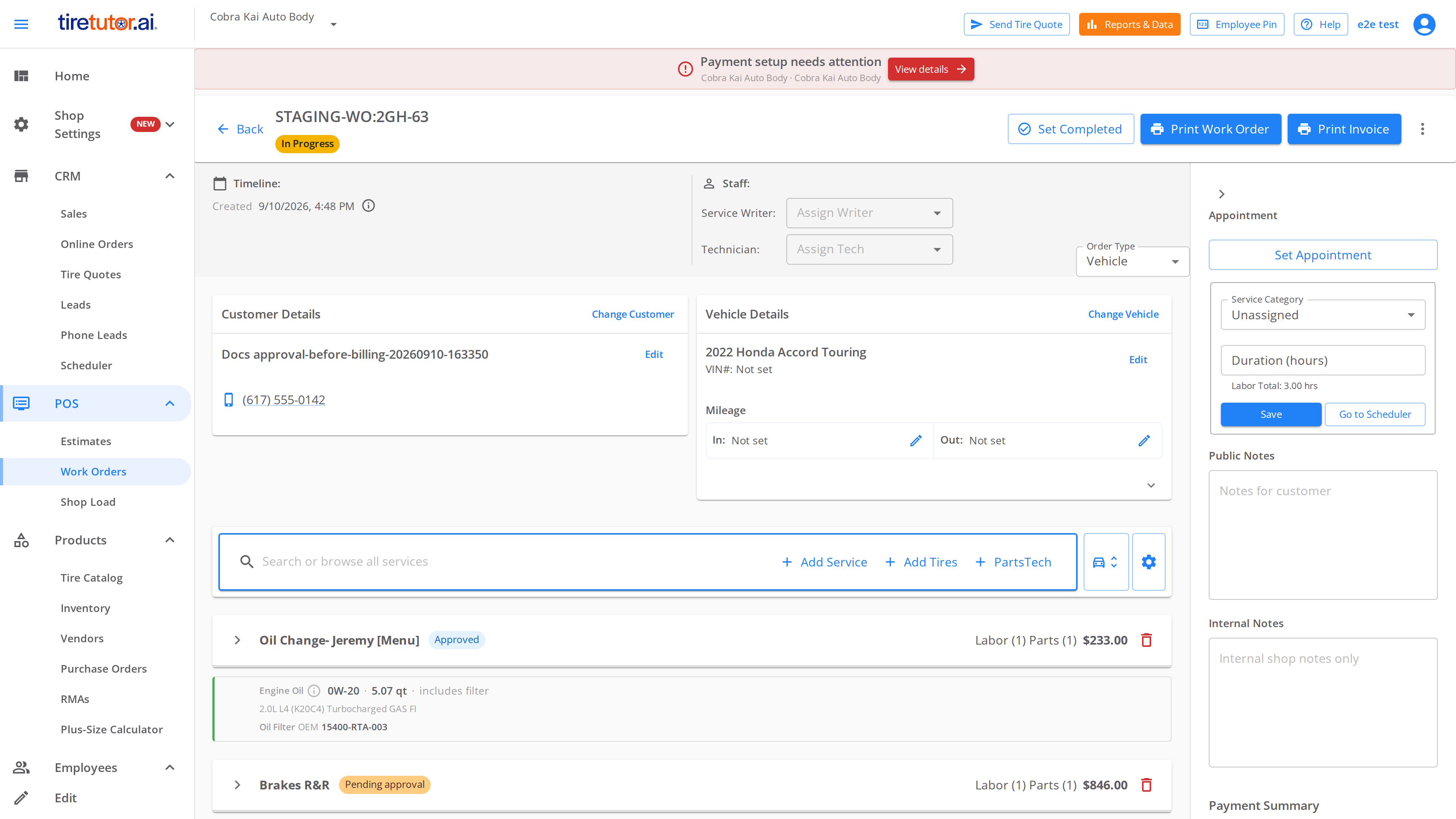Collapse the right appointment side panel chevron

click(1221, 194)
